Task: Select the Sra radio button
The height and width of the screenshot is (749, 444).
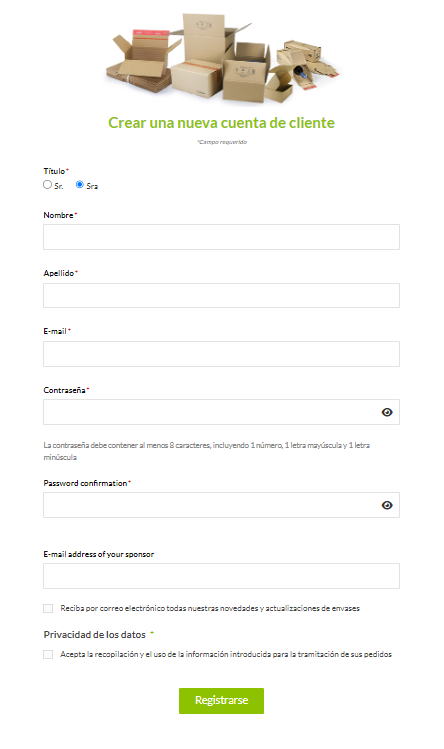Action: coord(80,184)
